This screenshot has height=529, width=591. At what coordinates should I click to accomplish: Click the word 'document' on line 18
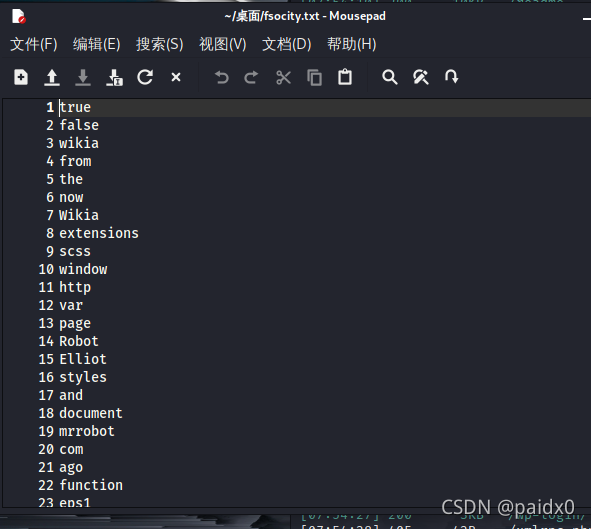coord(91,413)
